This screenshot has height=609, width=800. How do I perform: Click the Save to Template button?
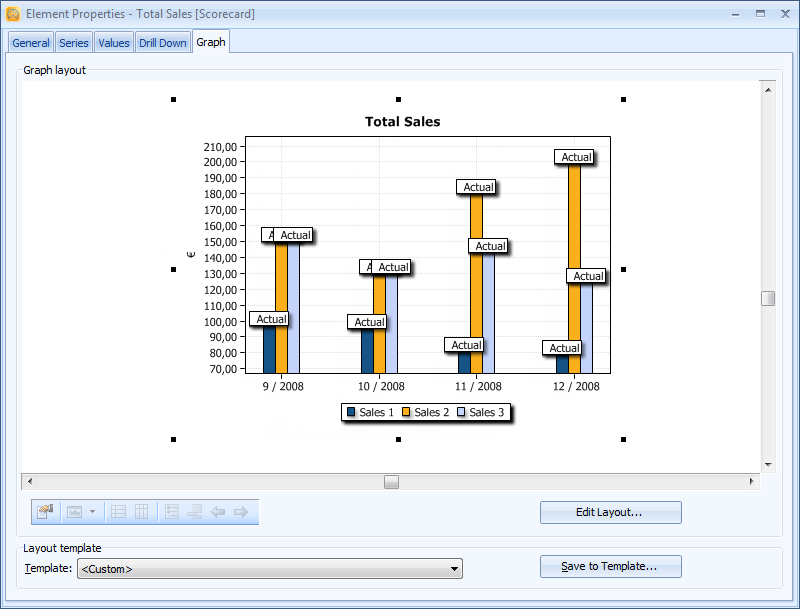coord(610,566)
